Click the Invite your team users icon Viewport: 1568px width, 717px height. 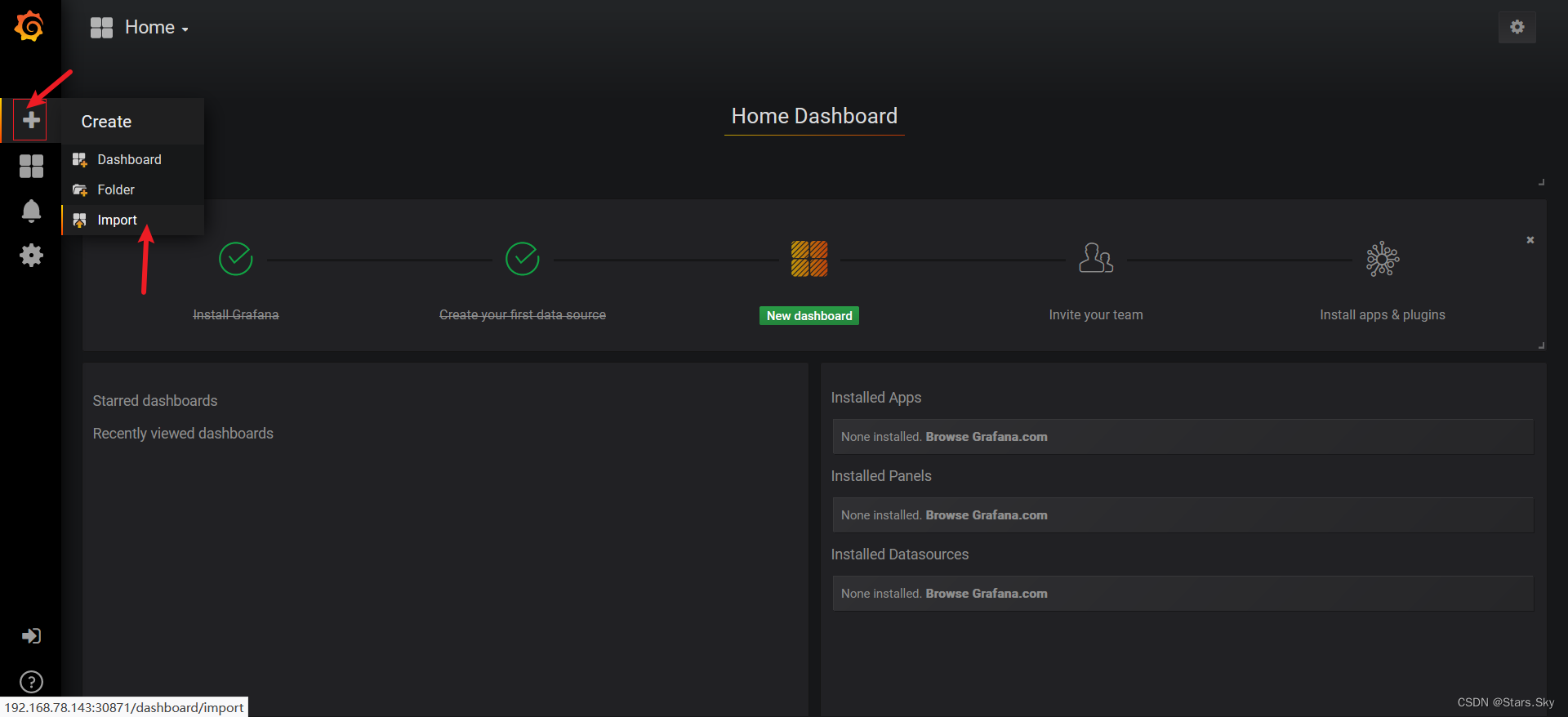click(1096, 258)
